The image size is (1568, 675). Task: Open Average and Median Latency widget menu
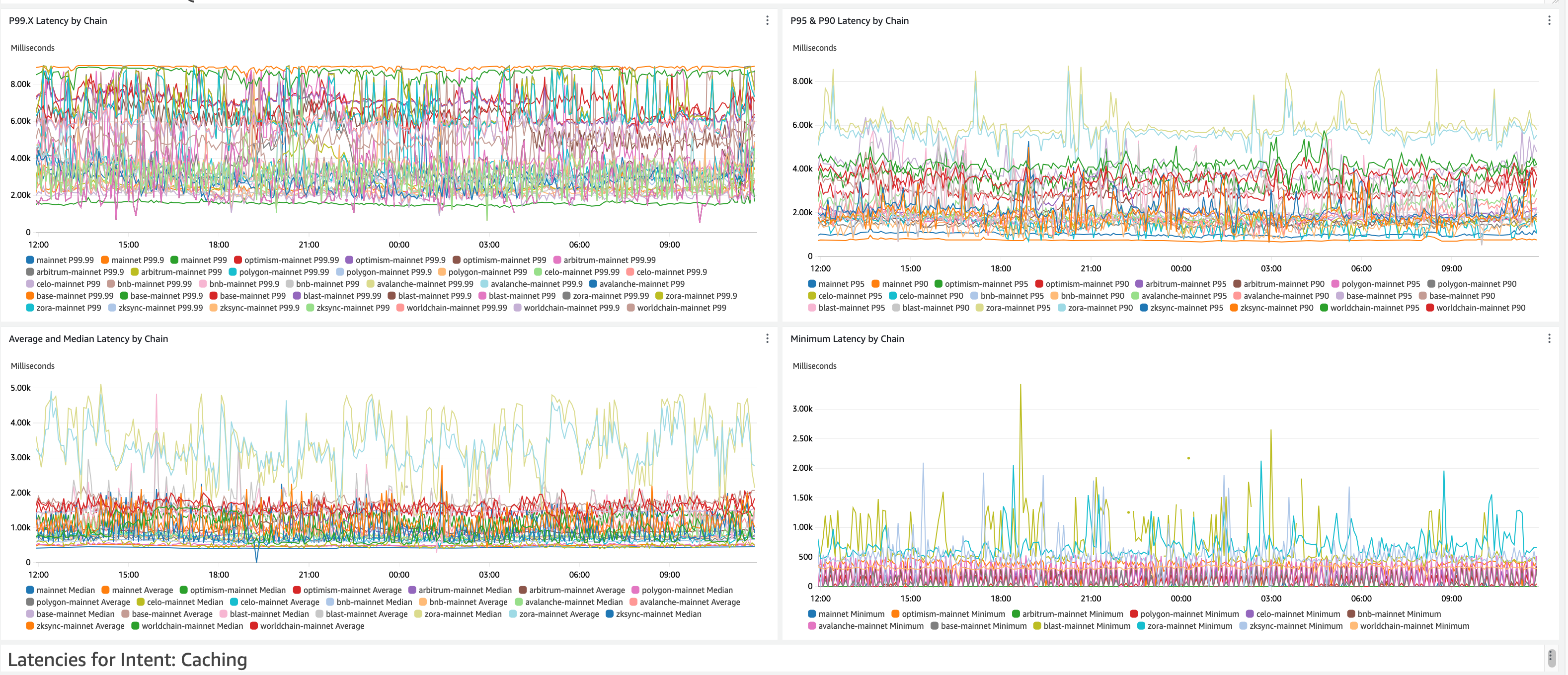tap(767, 338)
